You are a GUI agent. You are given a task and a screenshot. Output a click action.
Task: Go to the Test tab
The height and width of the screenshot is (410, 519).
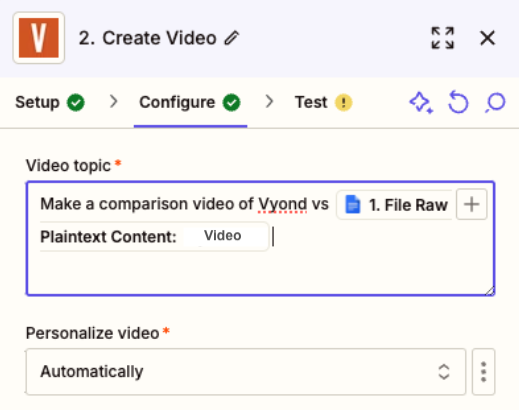coord(323,102)
